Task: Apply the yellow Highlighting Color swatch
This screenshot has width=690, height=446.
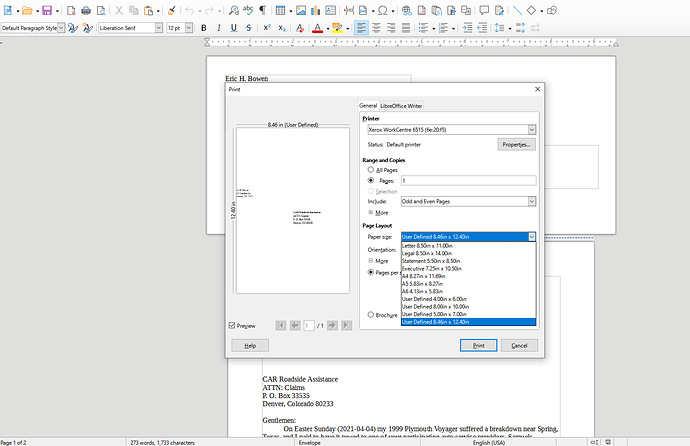Action: [x=337, y=28]
